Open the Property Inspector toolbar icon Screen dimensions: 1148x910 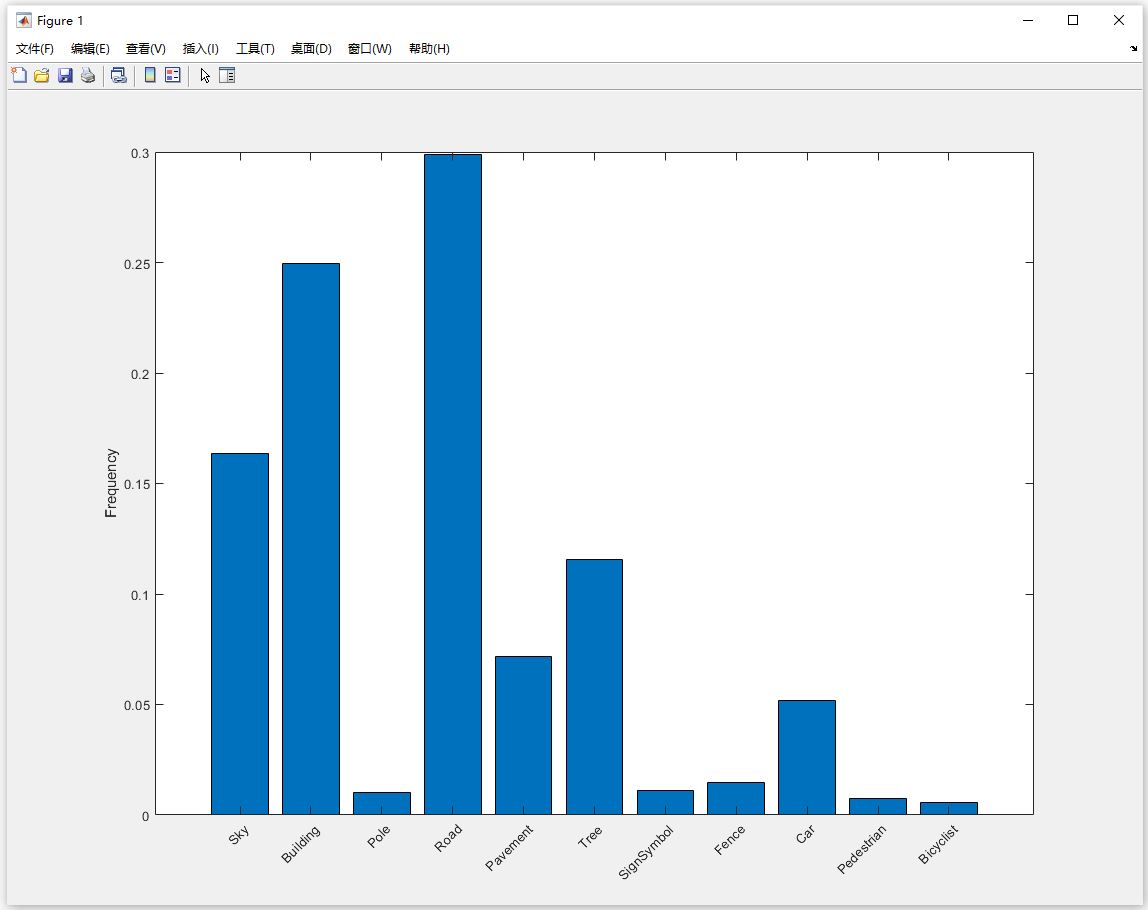click(x=227, y=75)
